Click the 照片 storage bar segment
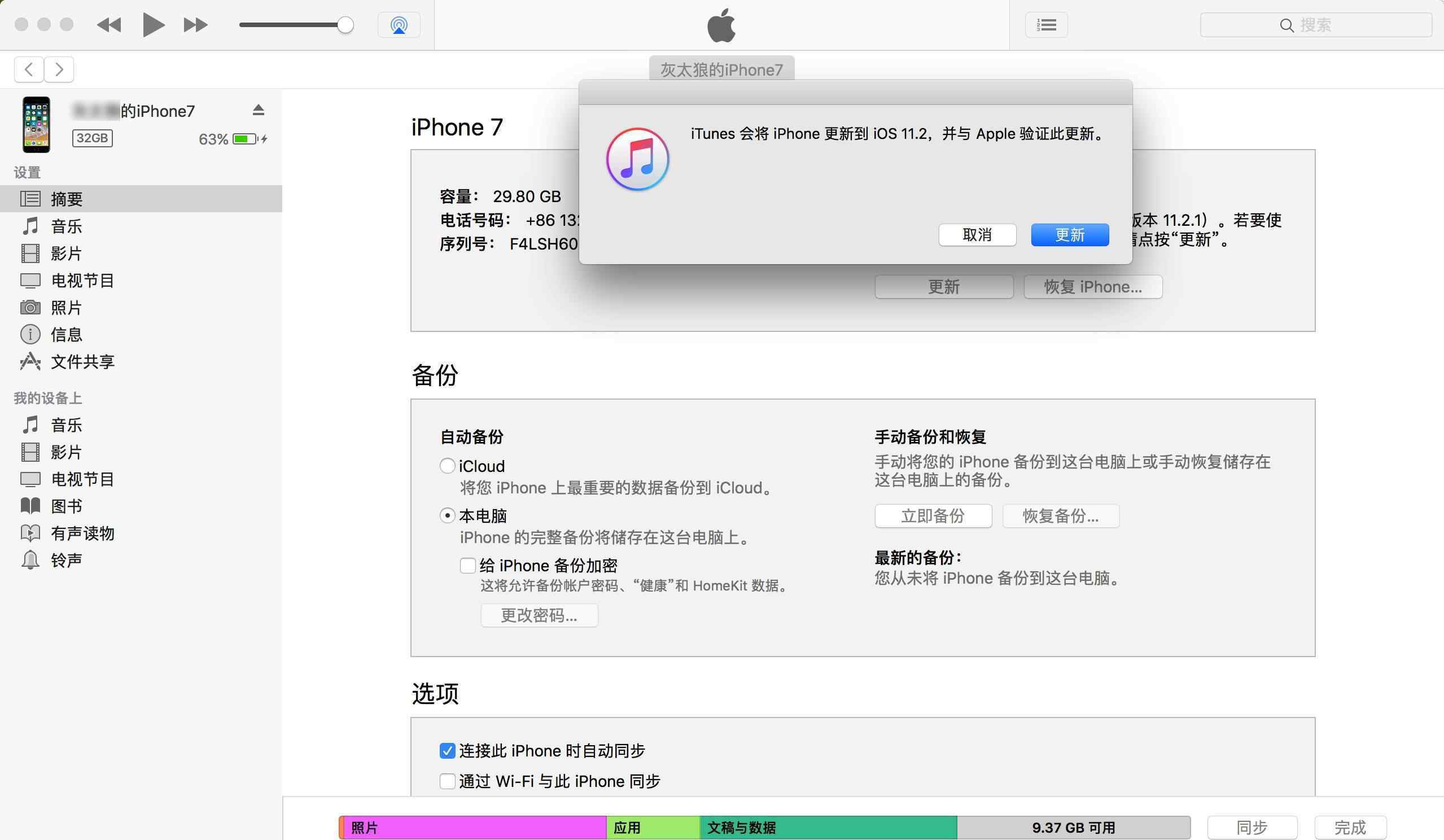 474,828
